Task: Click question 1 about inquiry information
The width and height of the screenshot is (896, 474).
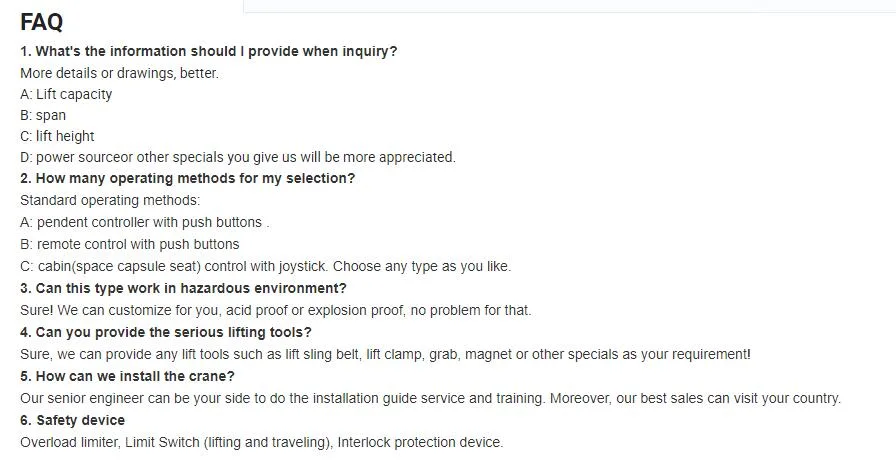Action: click(x=208, y=51)
